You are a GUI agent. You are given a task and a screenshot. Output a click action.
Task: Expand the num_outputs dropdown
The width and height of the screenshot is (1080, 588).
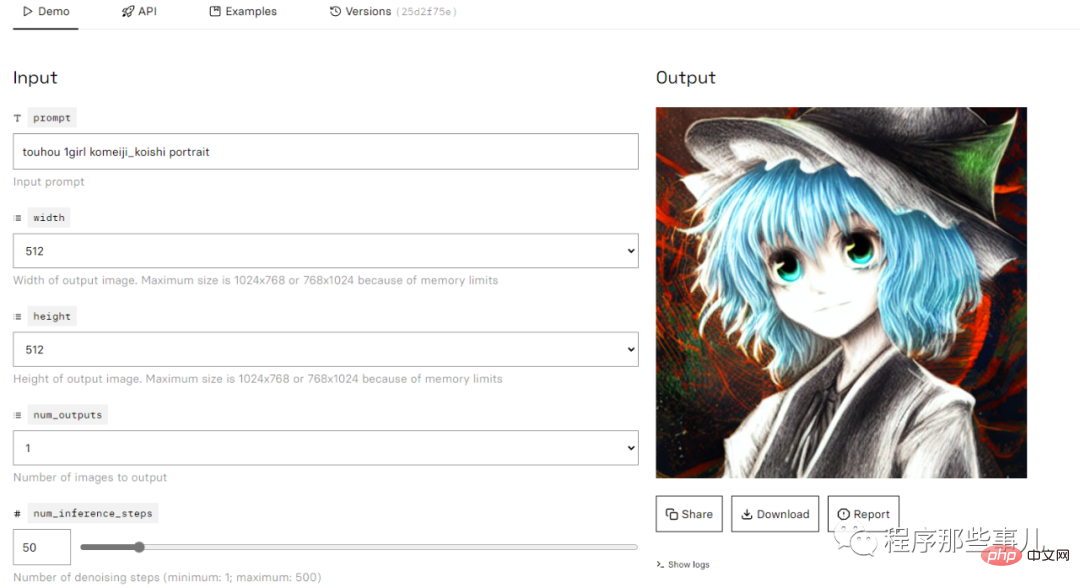pos(326,448)
